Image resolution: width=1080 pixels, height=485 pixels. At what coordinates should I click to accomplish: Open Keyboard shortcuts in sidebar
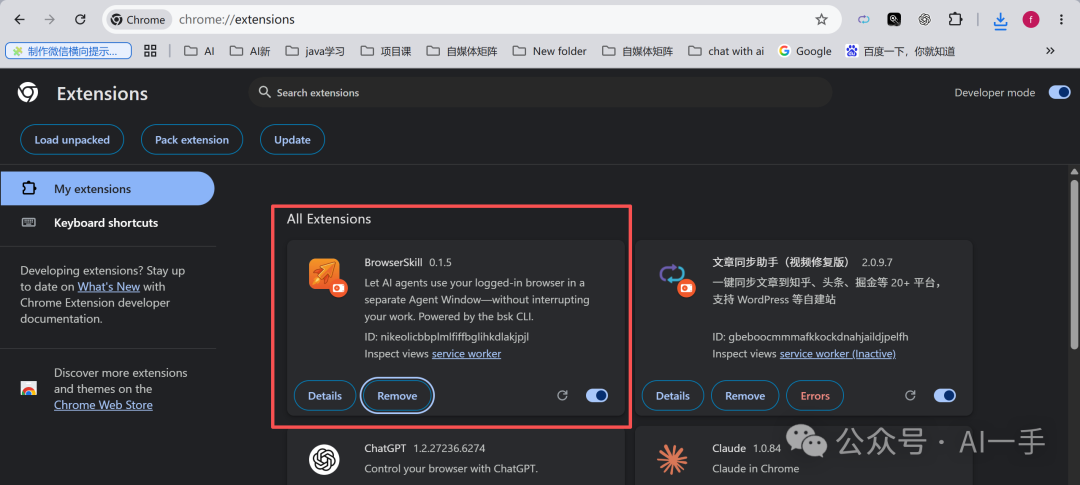point(107,223)
